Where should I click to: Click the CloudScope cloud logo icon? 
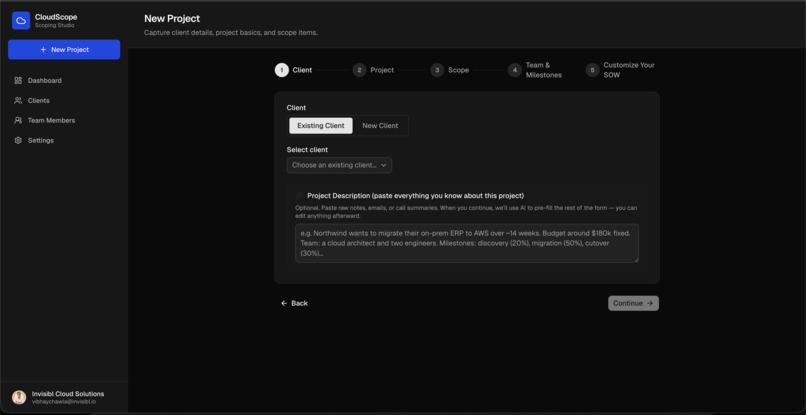point(21,21)
